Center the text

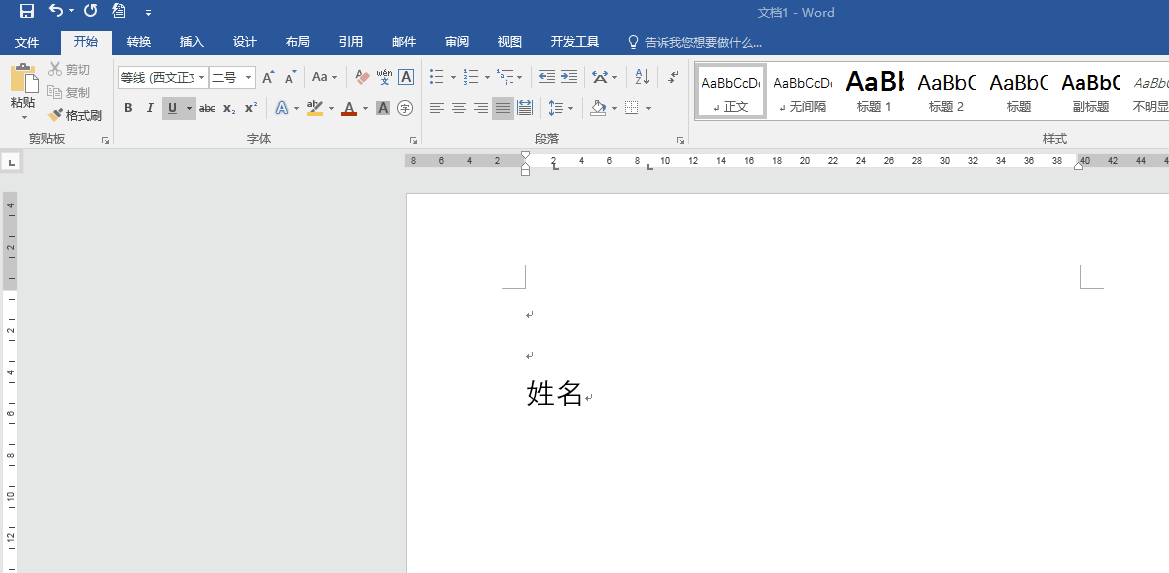point(459,108)
